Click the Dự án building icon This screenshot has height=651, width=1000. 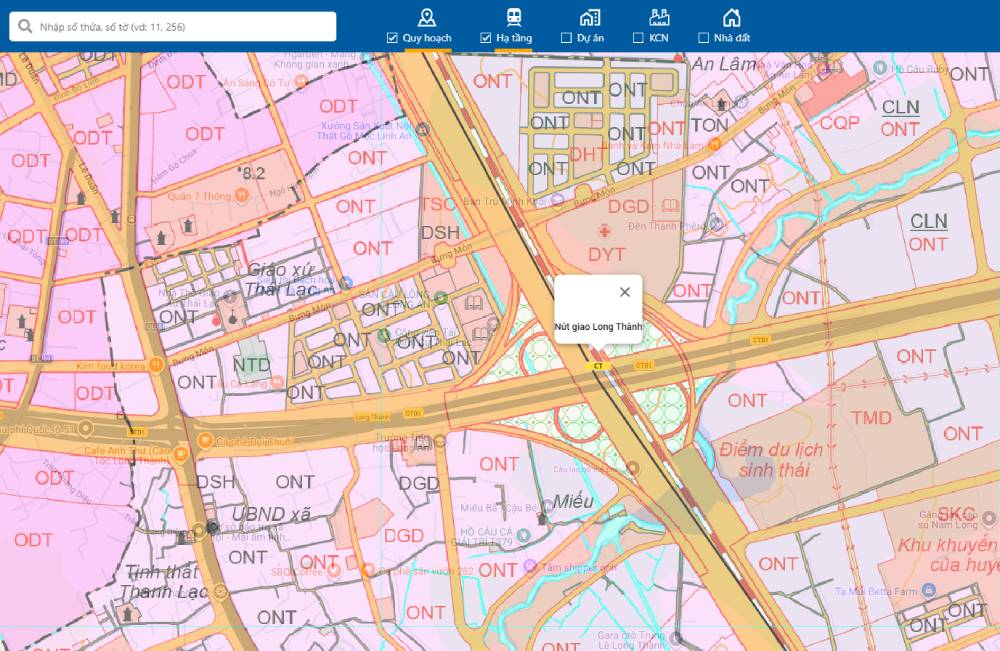coord(590,17)
